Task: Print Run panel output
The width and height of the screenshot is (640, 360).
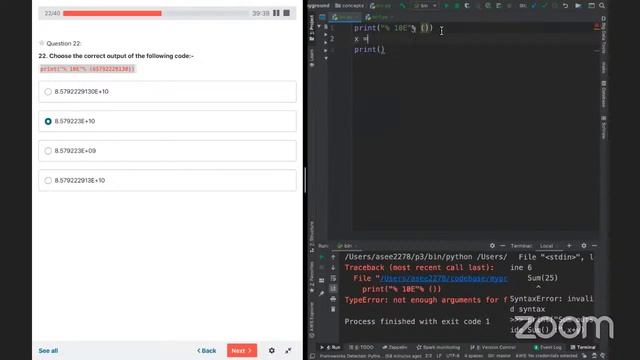Action: coord(333,299)
